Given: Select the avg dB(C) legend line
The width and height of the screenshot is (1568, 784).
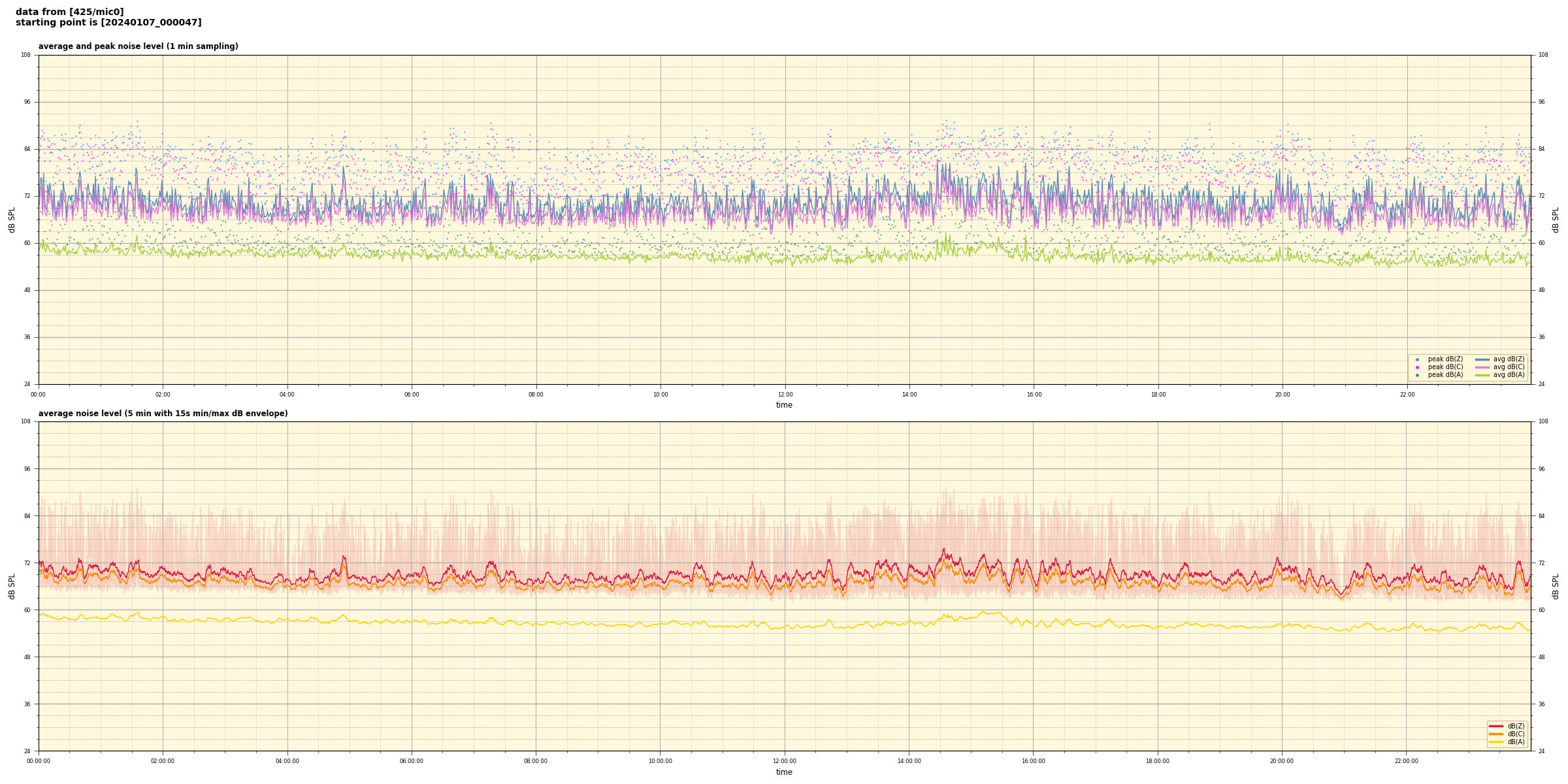Looking at the screenshot, I should (x=1482, y=367).
